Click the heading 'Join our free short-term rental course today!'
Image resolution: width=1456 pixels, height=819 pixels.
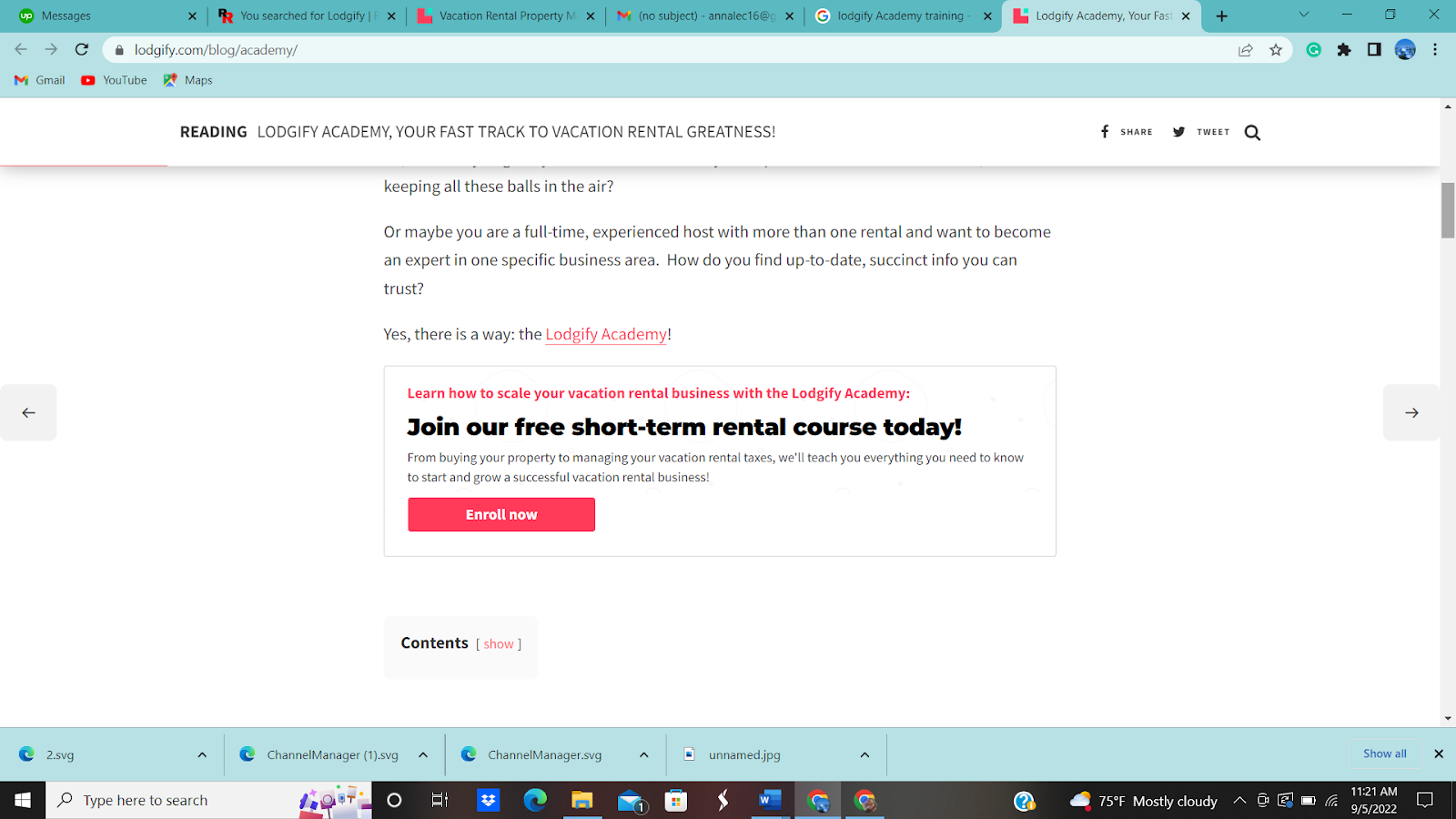pyautogui.click(x=684, y=427)
